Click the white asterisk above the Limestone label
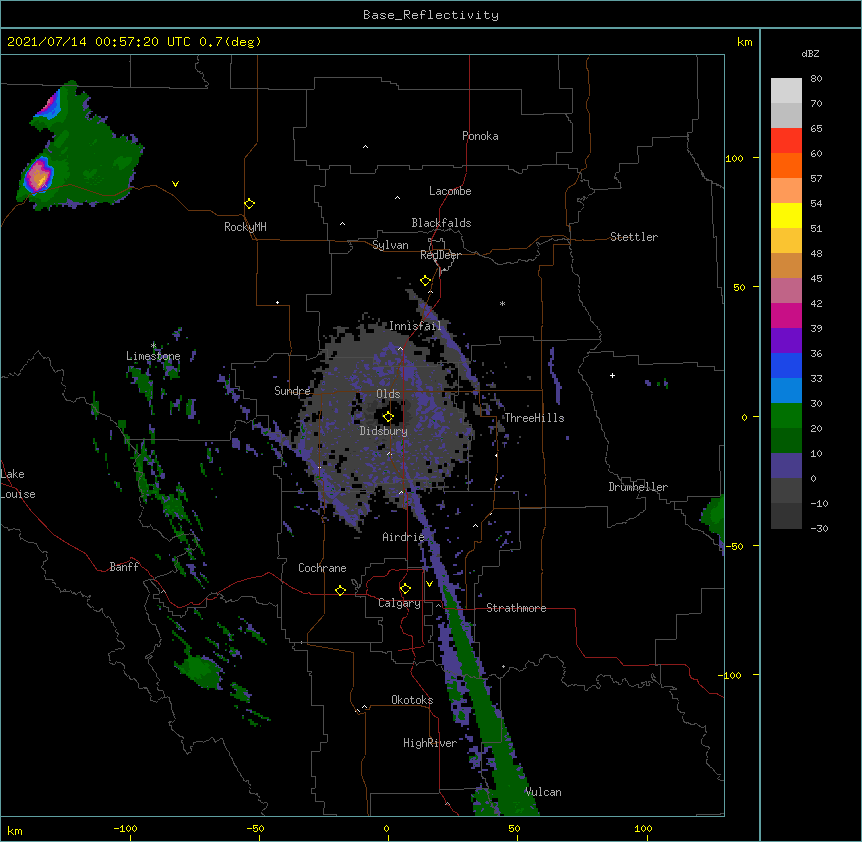The image size is (862, 842). click(154, 345)
